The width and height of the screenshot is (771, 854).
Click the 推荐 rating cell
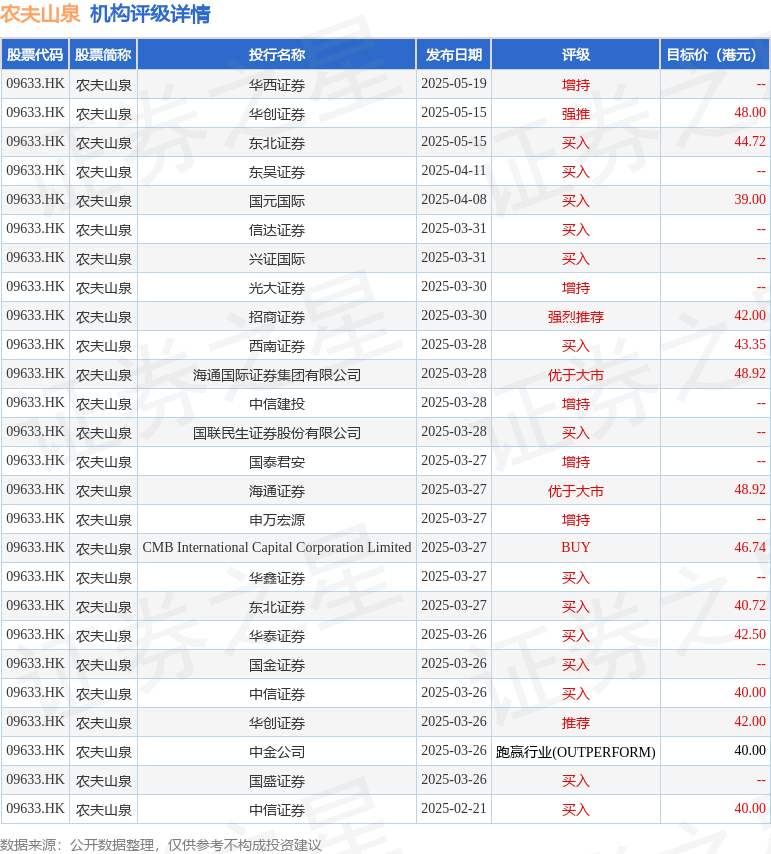point(576,723)
